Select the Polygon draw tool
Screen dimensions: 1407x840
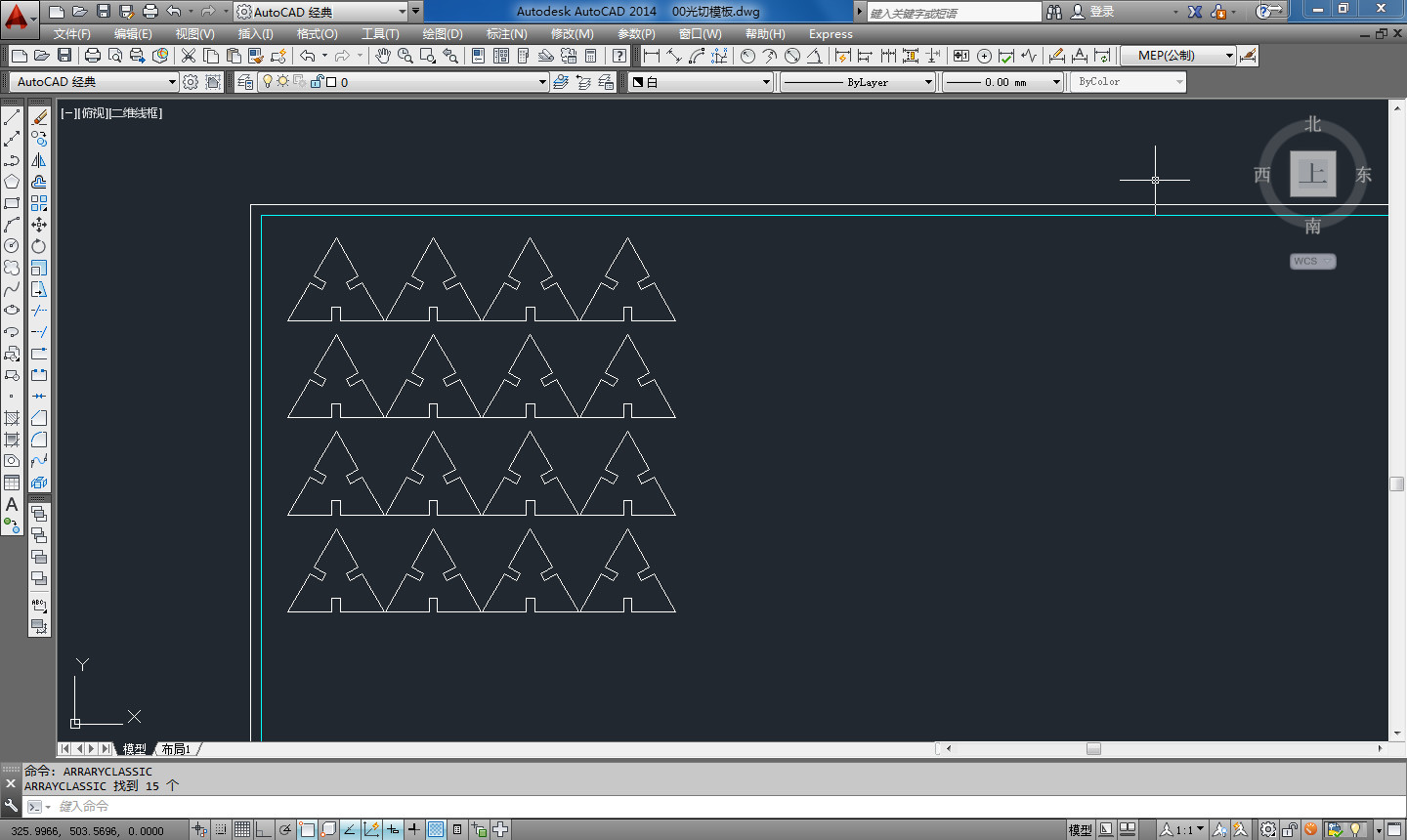click(x=12, y=182)
